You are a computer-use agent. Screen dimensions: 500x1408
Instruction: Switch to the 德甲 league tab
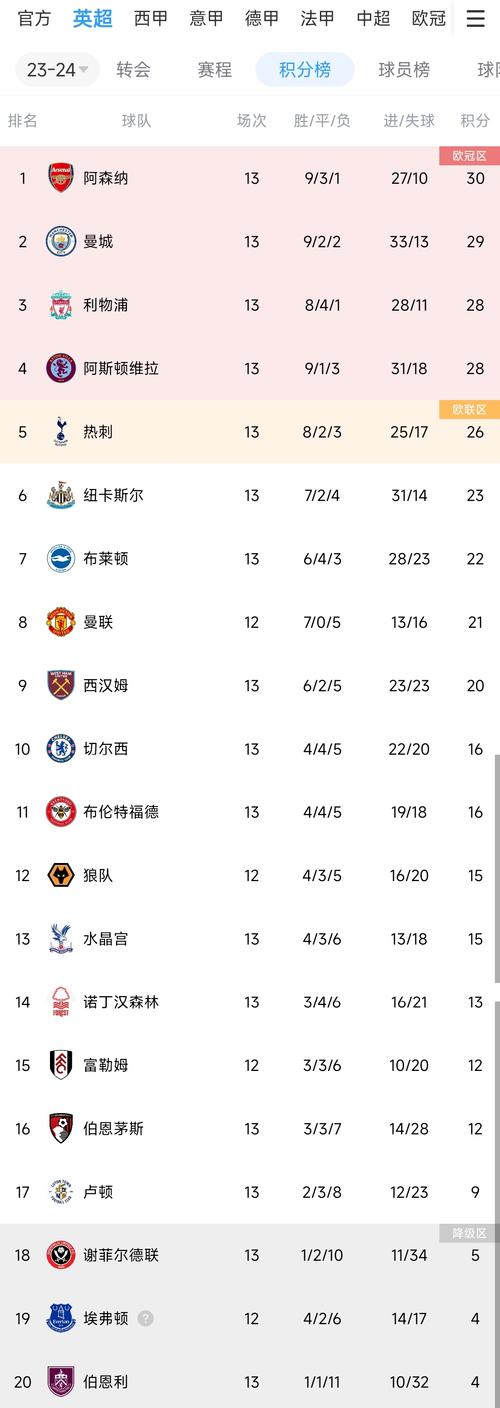263,18
